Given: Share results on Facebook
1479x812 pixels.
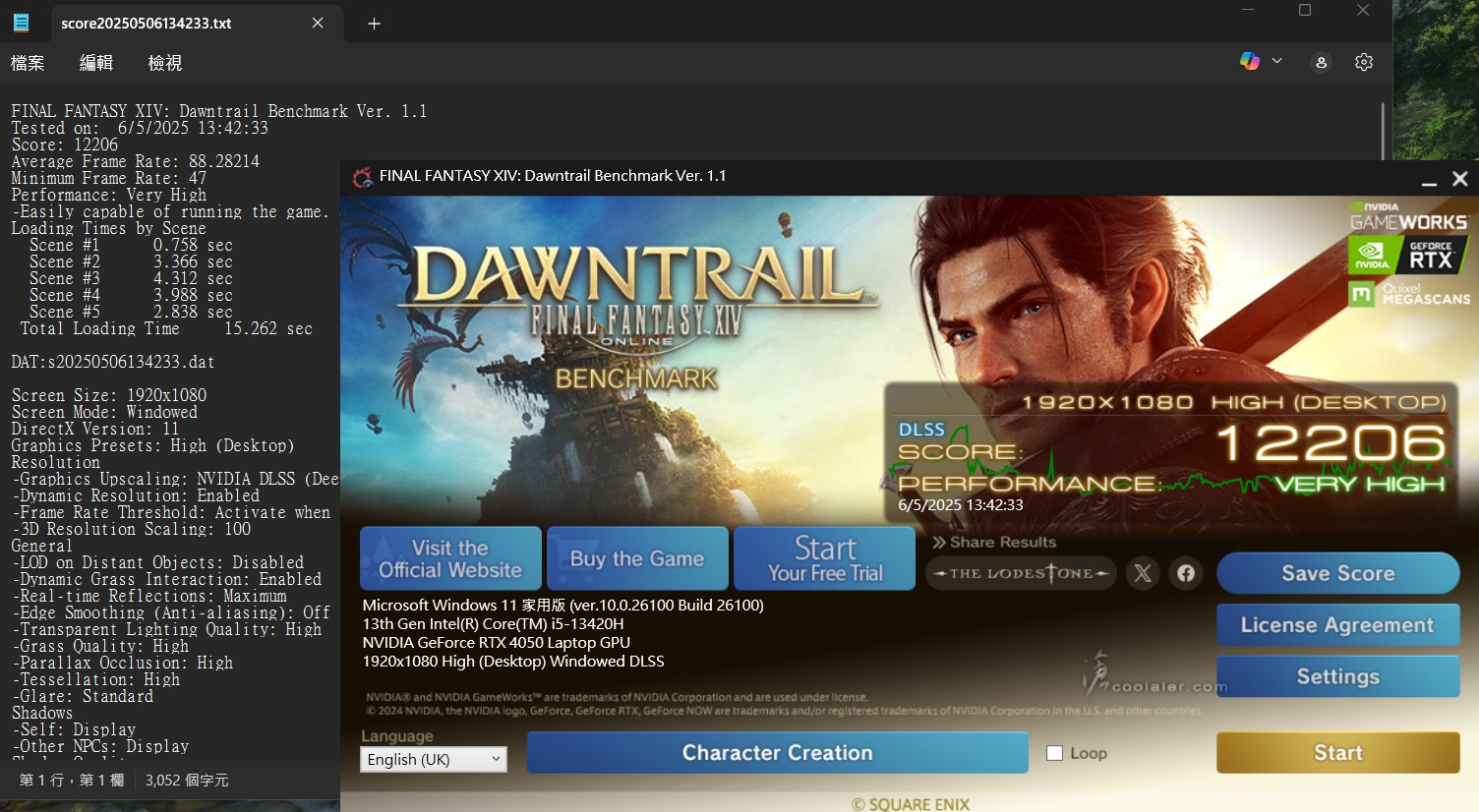Looking at the screenshot, I should point(1186,573).
